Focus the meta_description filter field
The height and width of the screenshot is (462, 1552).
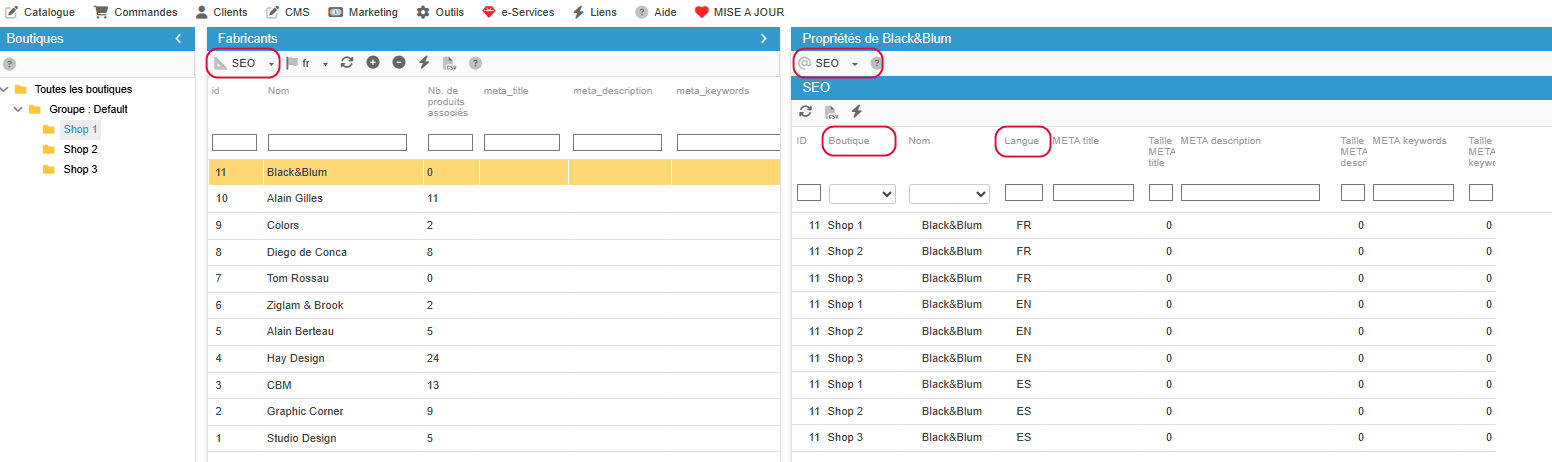(618, 142)
